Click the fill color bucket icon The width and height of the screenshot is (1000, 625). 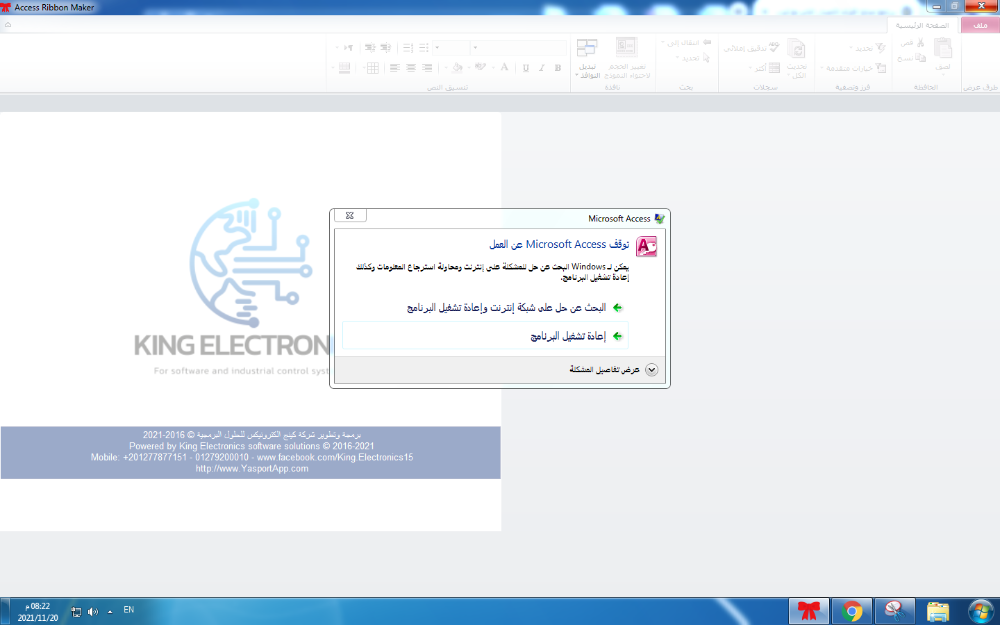coord(457,68)
